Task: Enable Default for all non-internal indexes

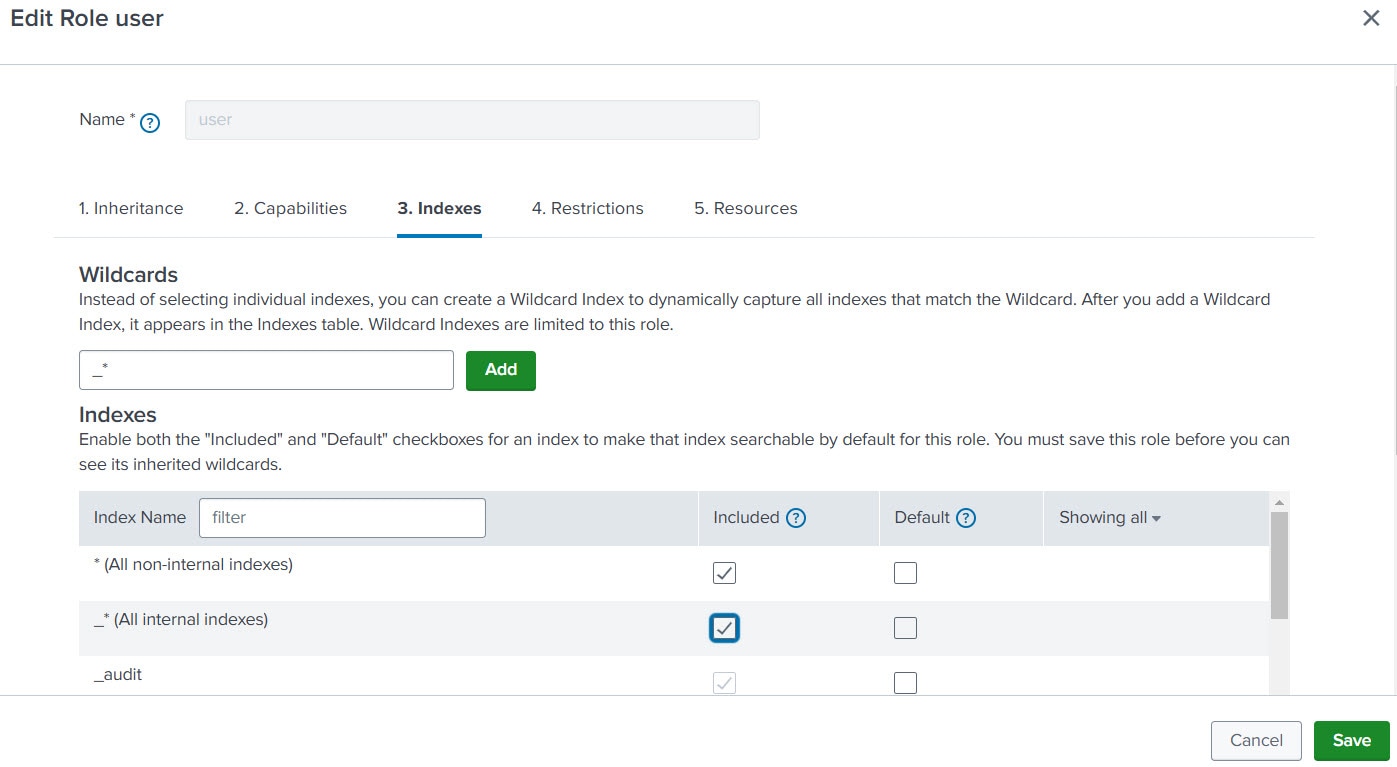Action: tap(905, 573)
